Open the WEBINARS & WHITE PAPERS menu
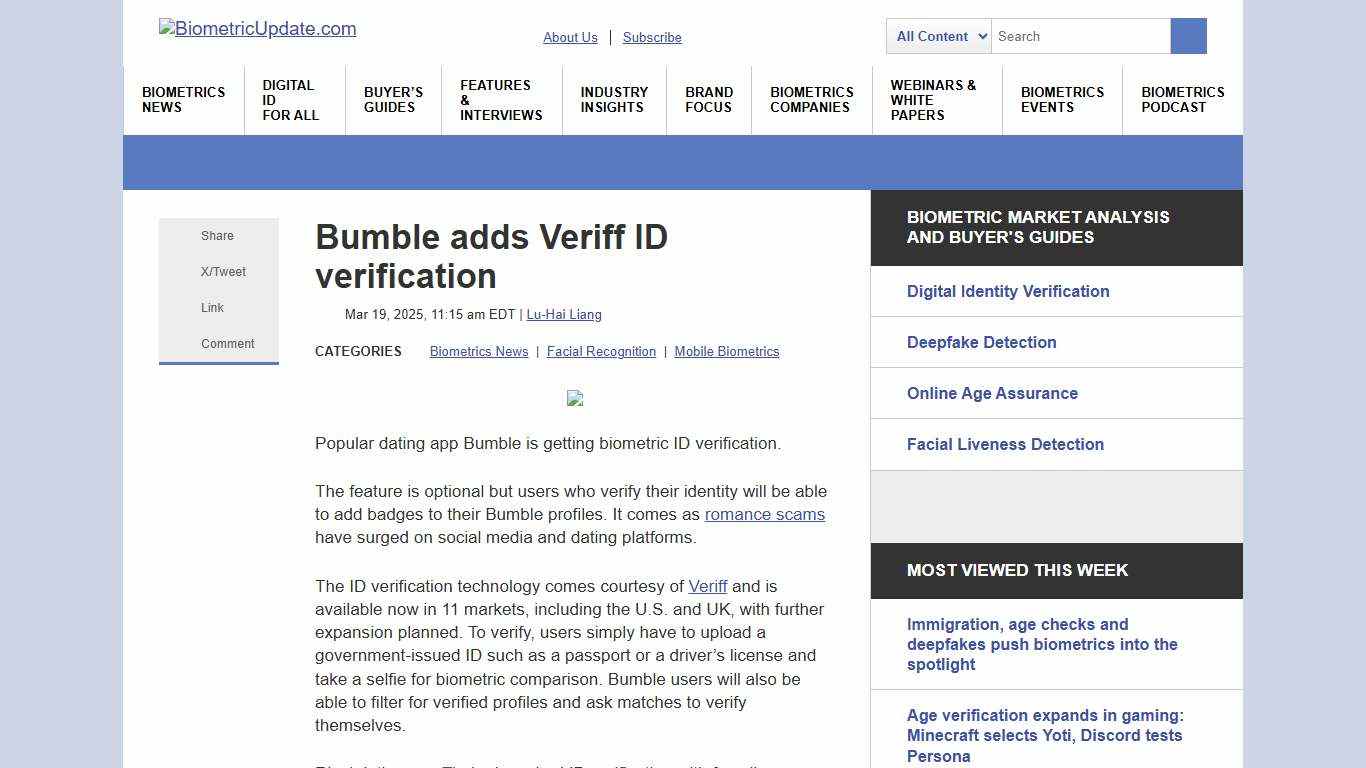1366x768 pixels. [933, 99]
